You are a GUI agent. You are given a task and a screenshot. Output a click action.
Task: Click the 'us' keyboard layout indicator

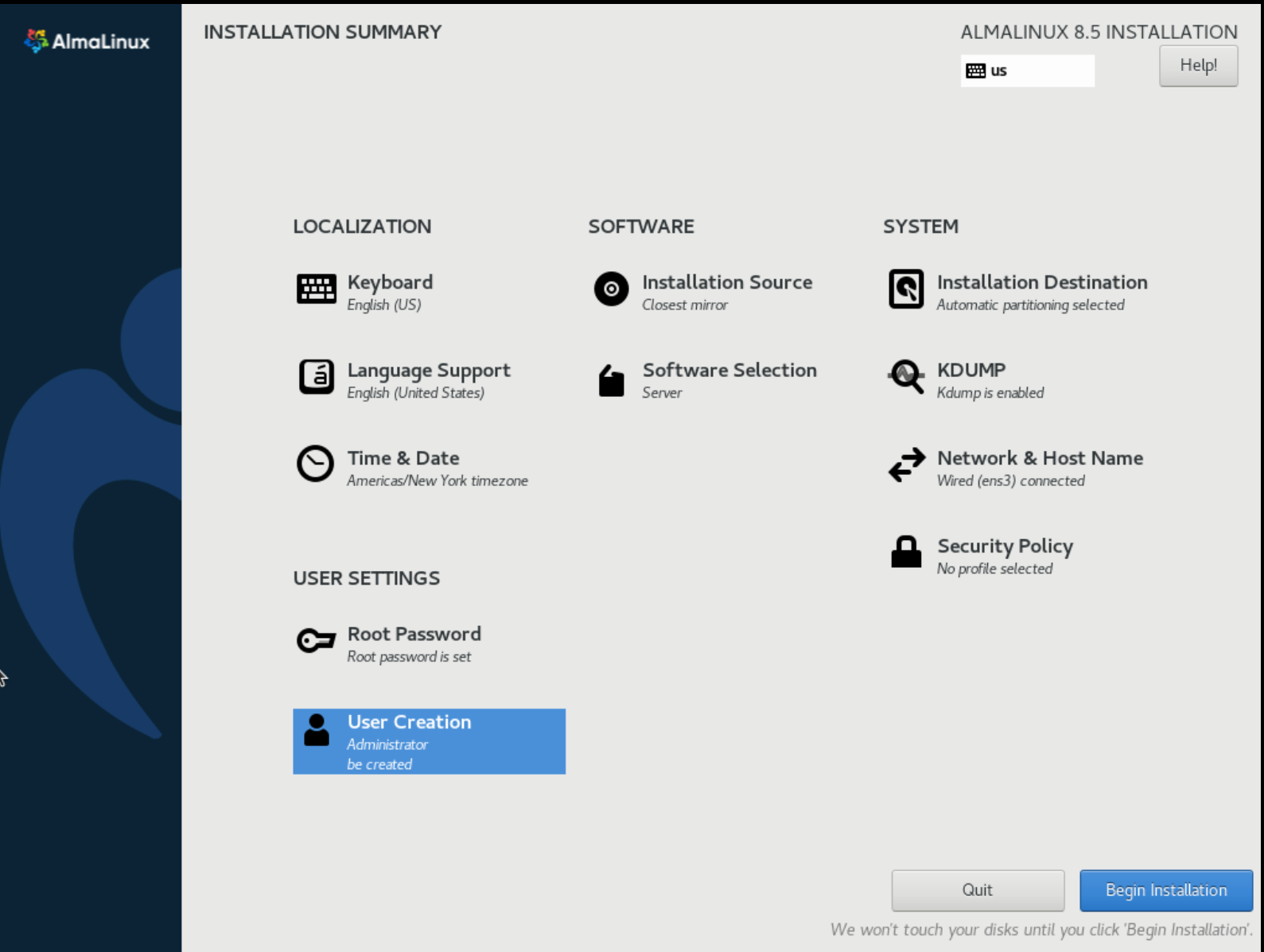click(1026, 71)
